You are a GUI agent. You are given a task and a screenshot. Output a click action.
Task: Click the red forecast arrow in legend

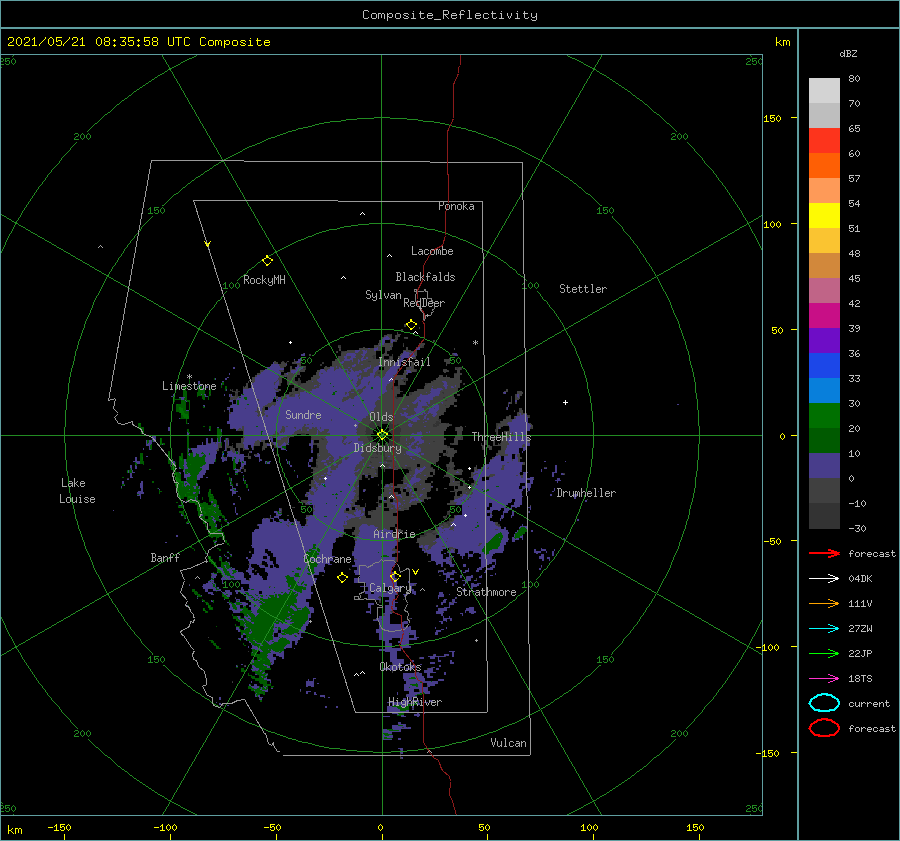[824, 553]
